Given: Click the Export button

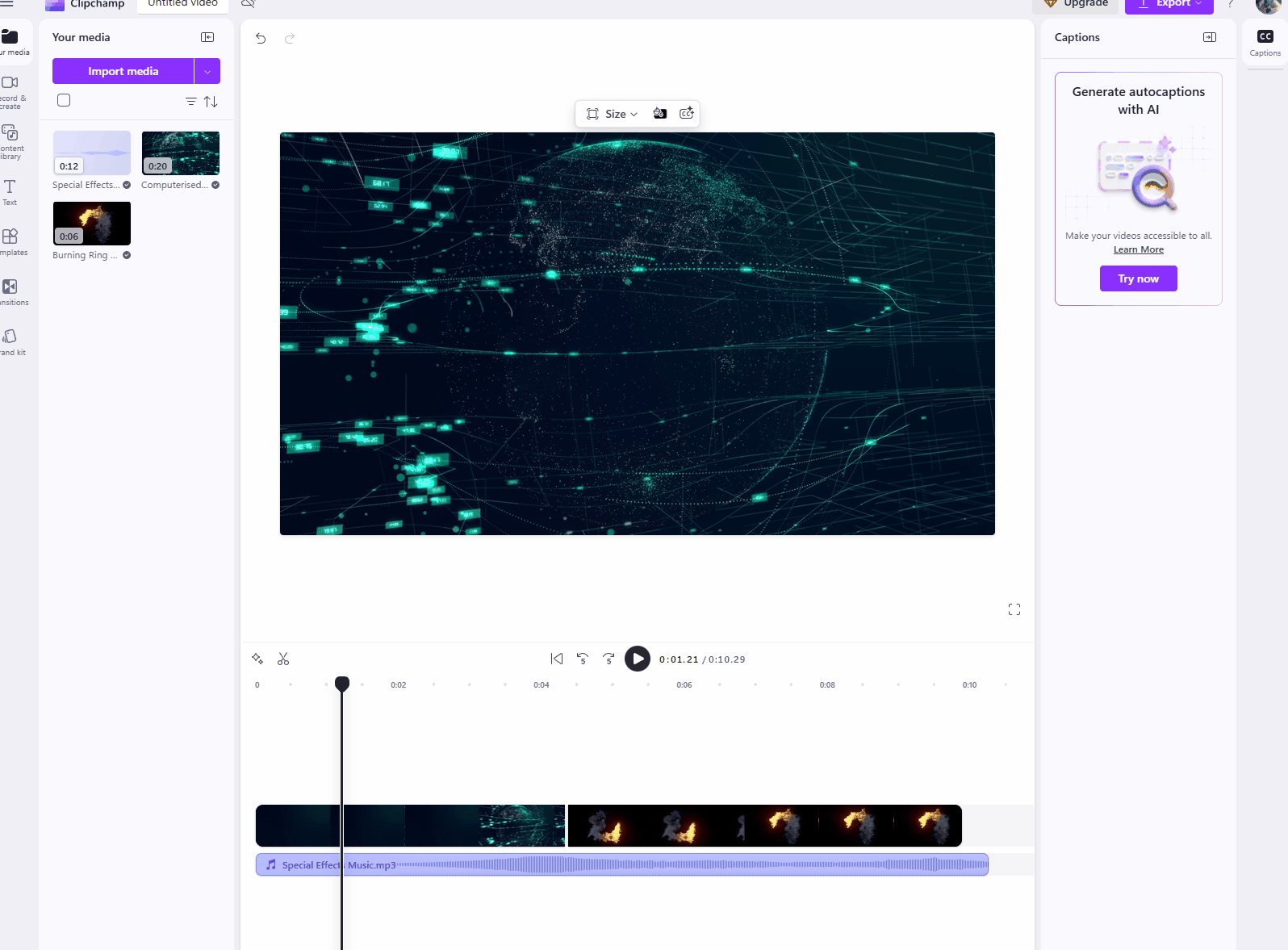Looking at the screenshot, I should point(1169,4).
